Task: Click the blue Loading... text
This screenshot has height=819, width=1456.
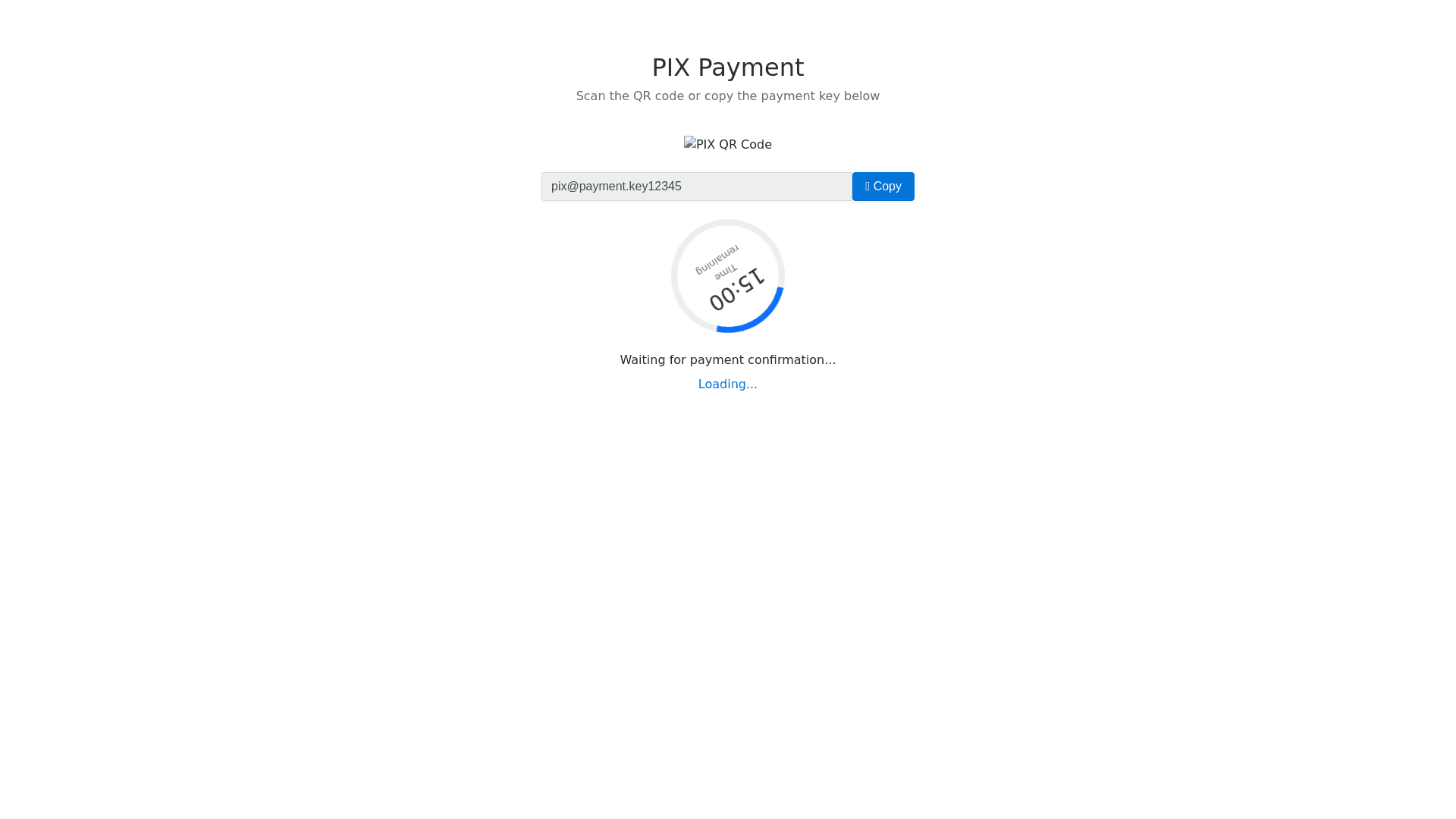Action: coord(728,384)
